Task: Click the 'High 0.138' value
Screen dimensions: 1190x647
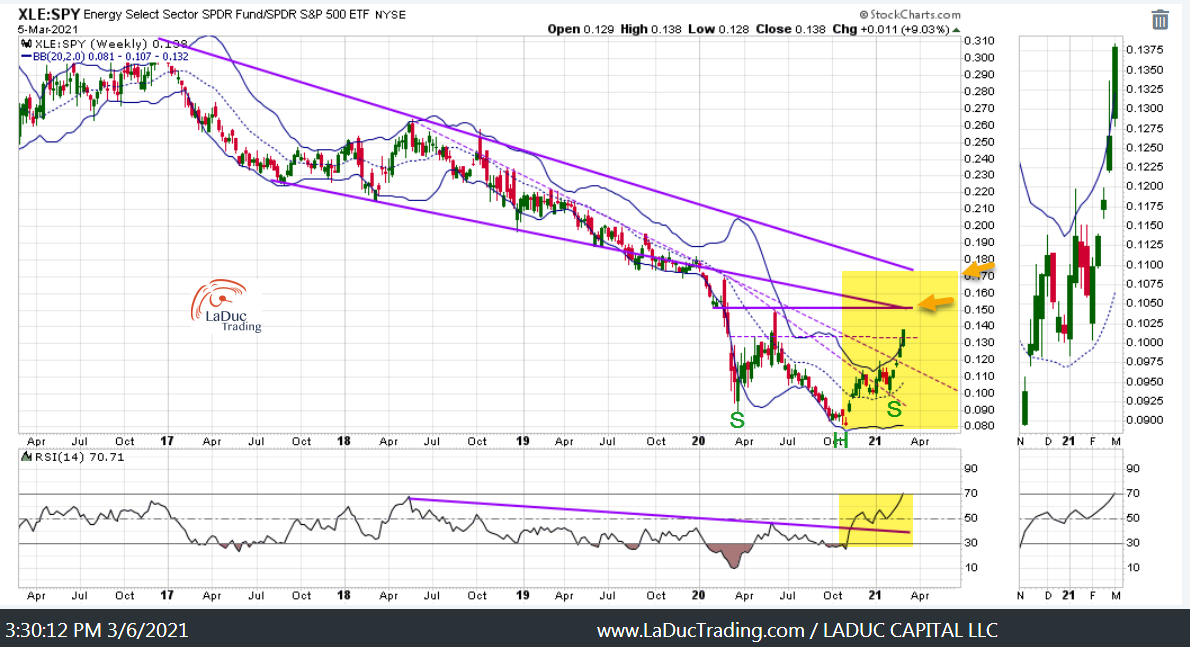Action: 650,29
